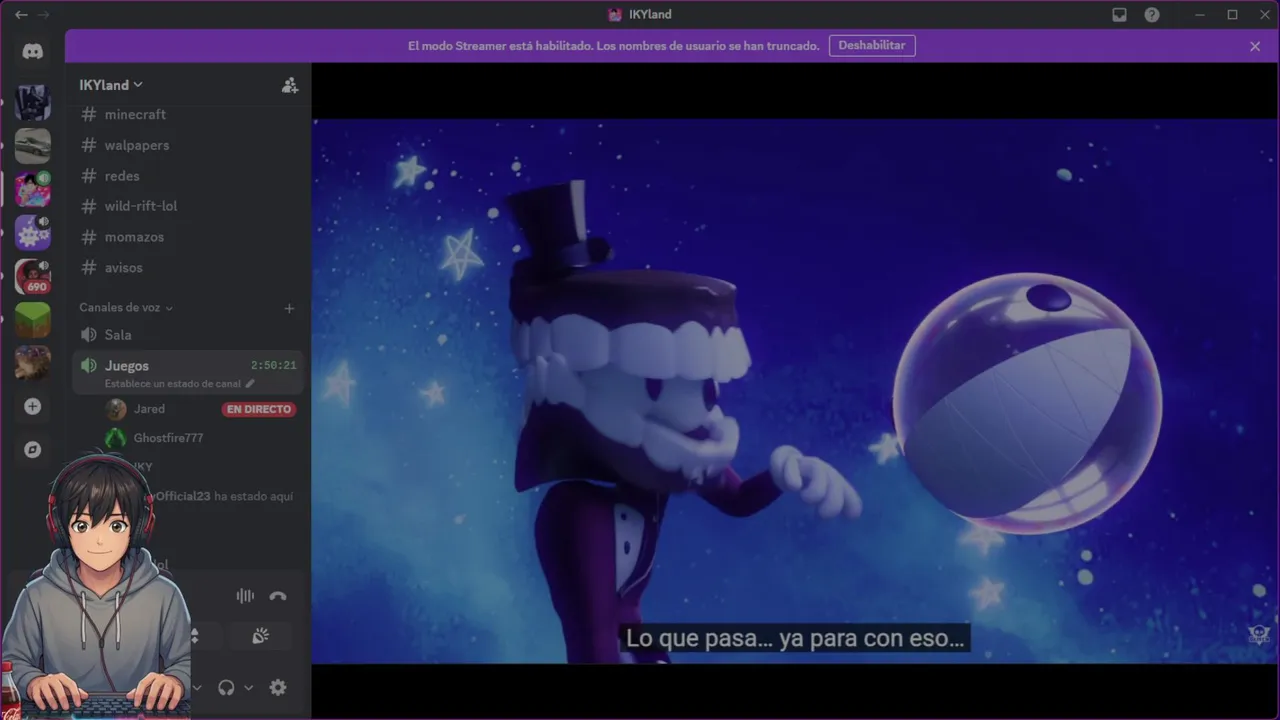Open the pink anime server icon
The image size is (1280, 720).
coord(33,189)
